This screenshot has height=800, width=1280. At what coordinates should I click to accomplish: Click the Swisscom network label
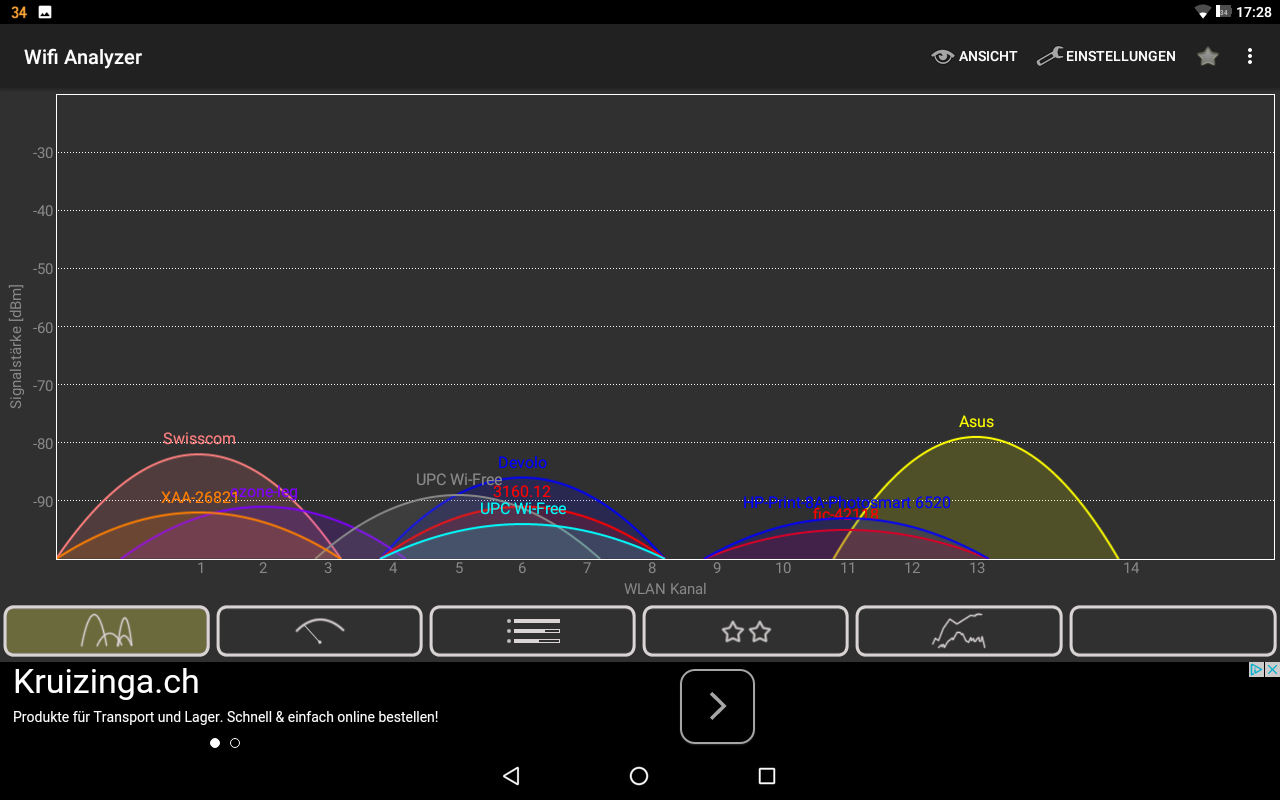199,439
